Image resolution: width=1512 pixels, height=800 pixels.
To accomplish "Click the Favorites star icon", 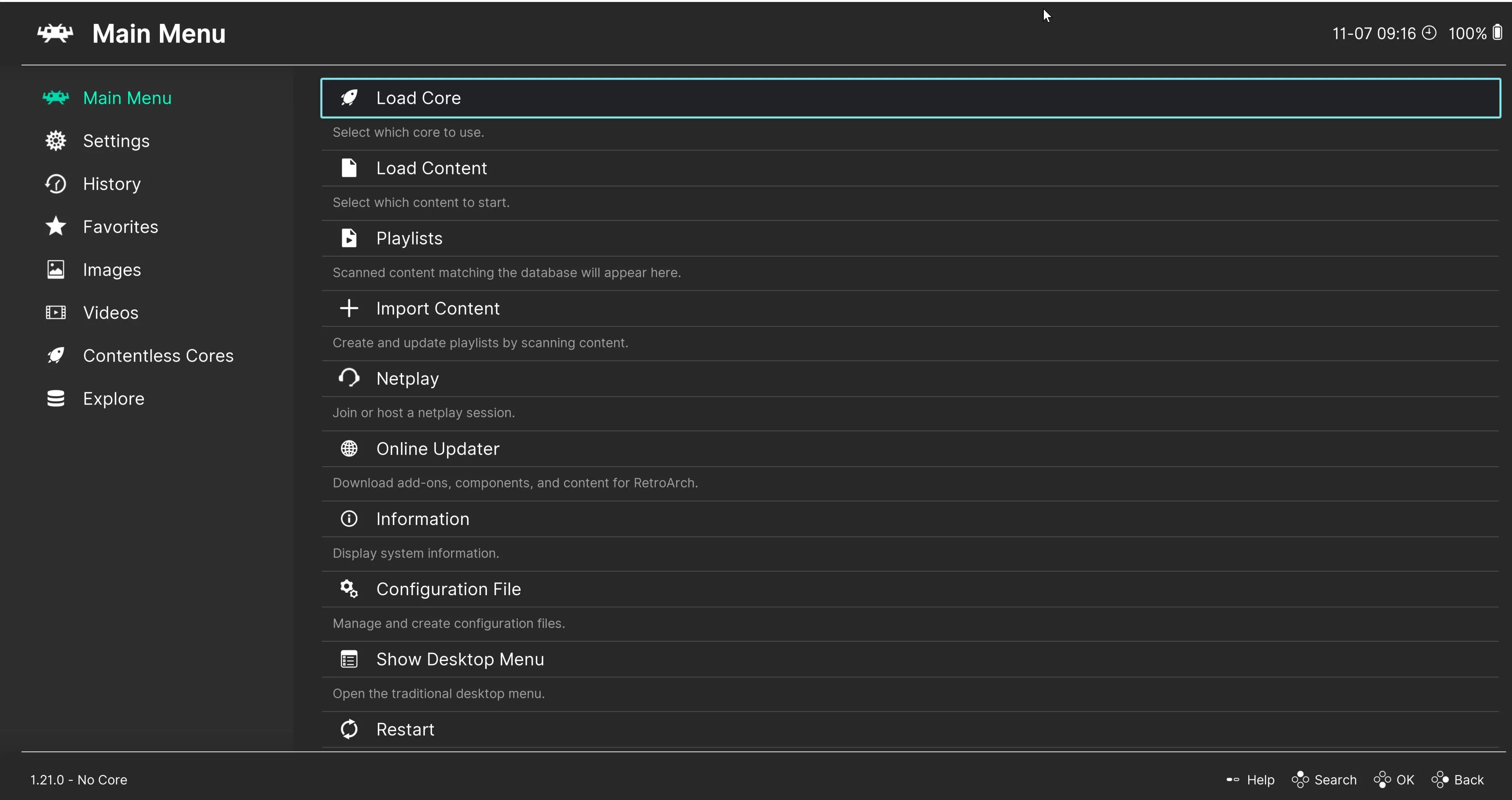I will pyautogui.click(x=56, y=227).
